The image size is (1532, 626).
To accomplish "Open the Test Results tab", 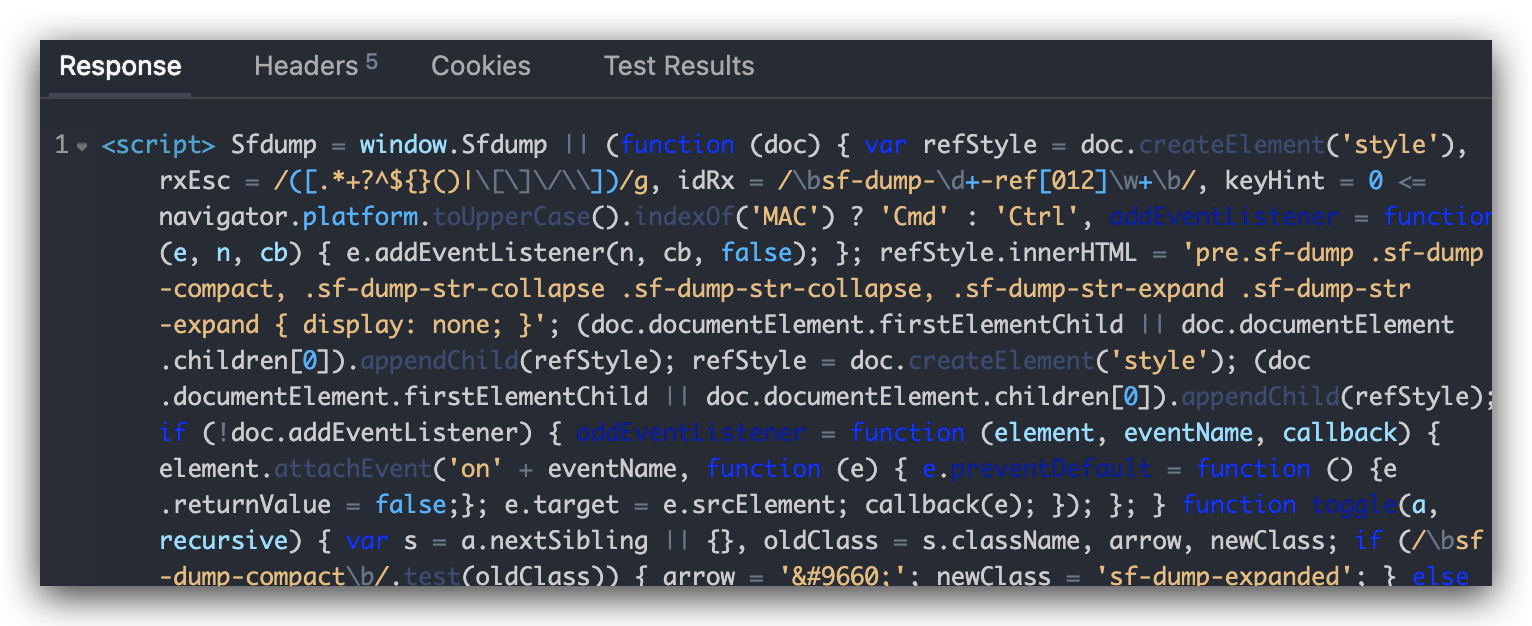I will tap(679, 67).
